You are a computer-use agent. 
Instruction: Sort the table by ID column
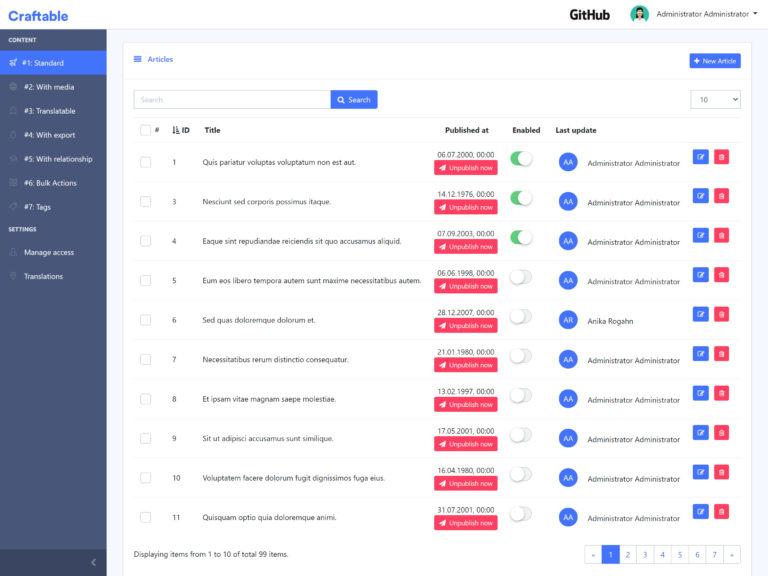coord(181,130)
